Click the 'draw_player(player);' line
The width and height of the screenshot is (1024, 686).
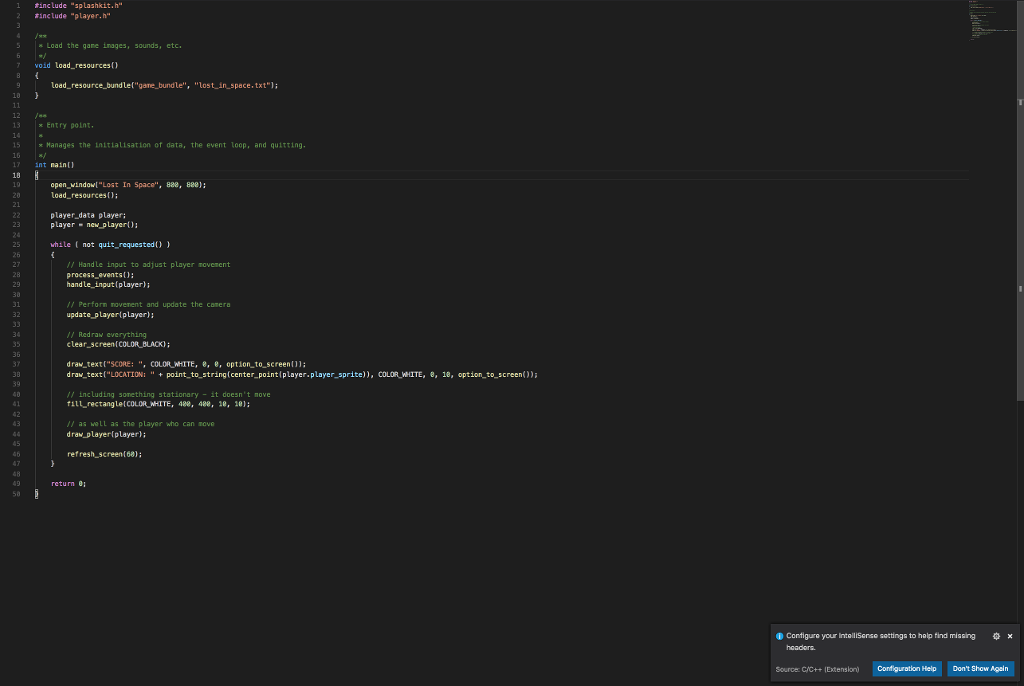coord(106,434)
